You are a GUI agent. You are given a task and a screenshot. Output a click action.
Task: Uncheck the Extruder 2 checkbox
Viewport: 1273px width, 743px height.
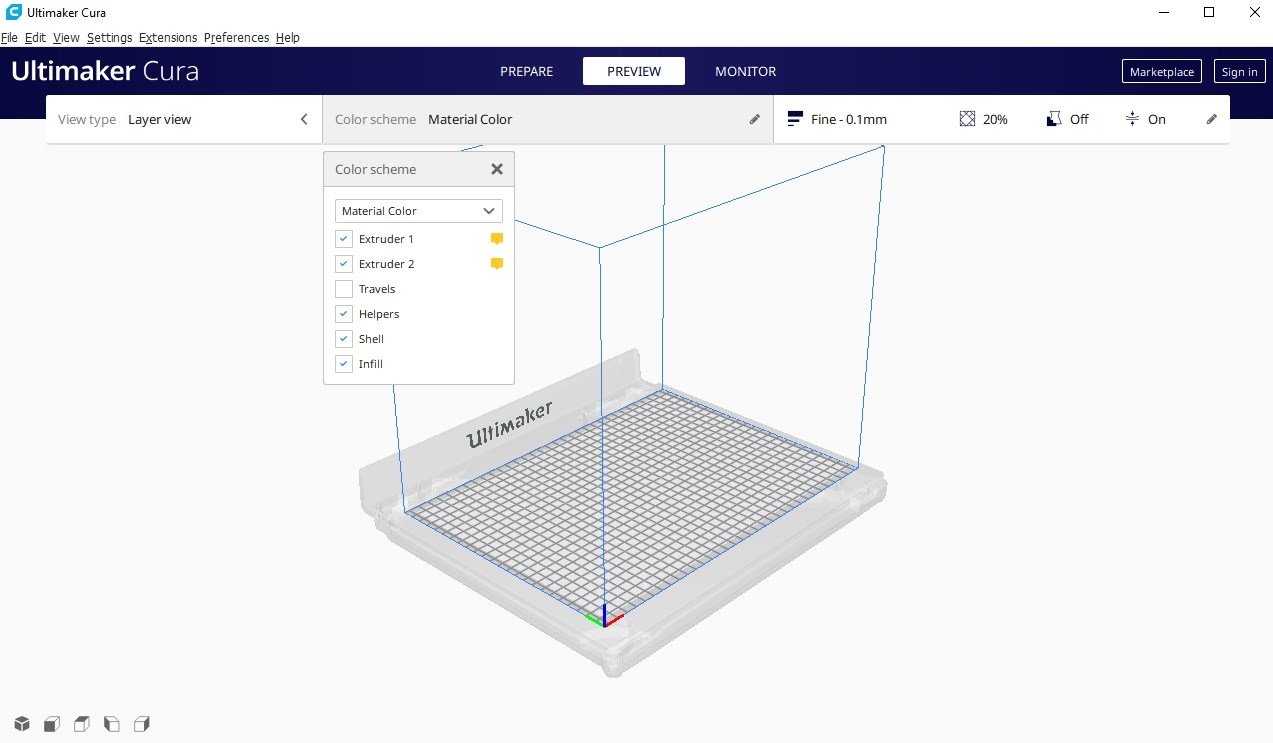click(x=344, y=264)
